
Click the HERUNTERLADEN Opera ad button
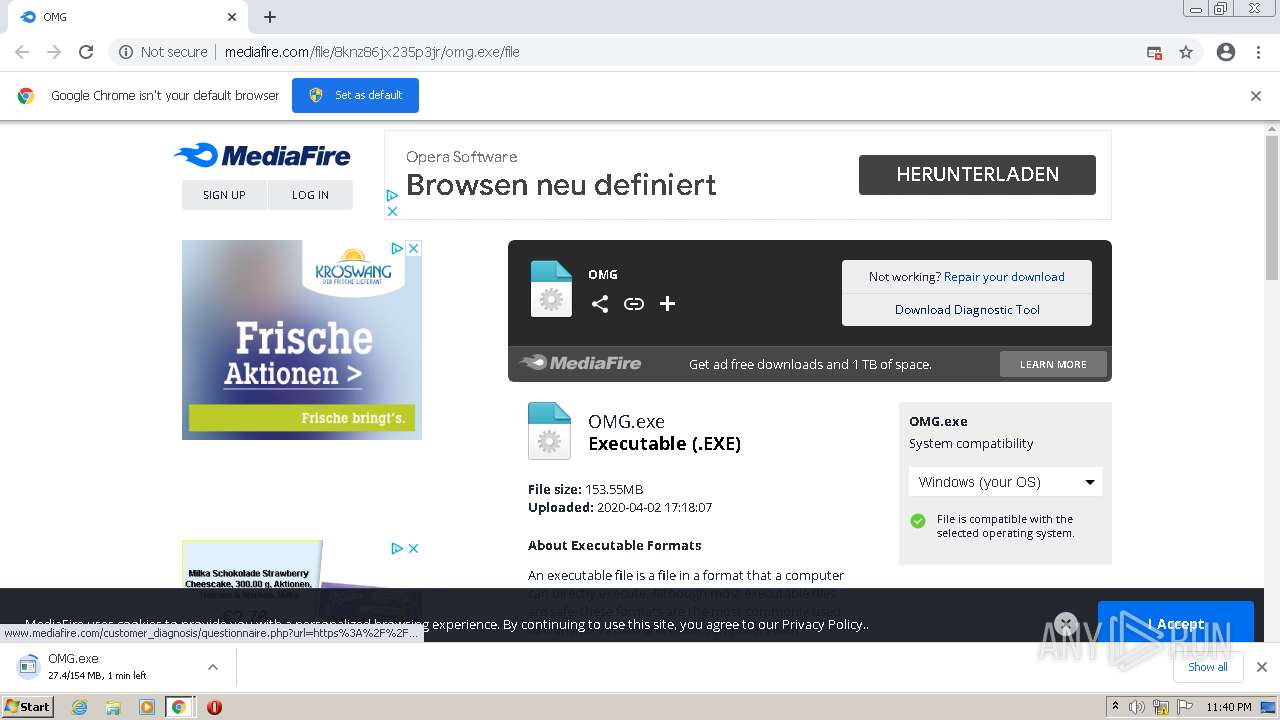click(977, 174)
